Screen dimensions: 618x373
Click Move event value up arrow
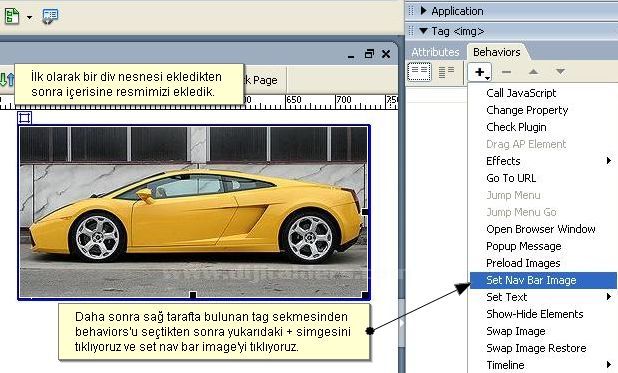click(x=533, y=72)
